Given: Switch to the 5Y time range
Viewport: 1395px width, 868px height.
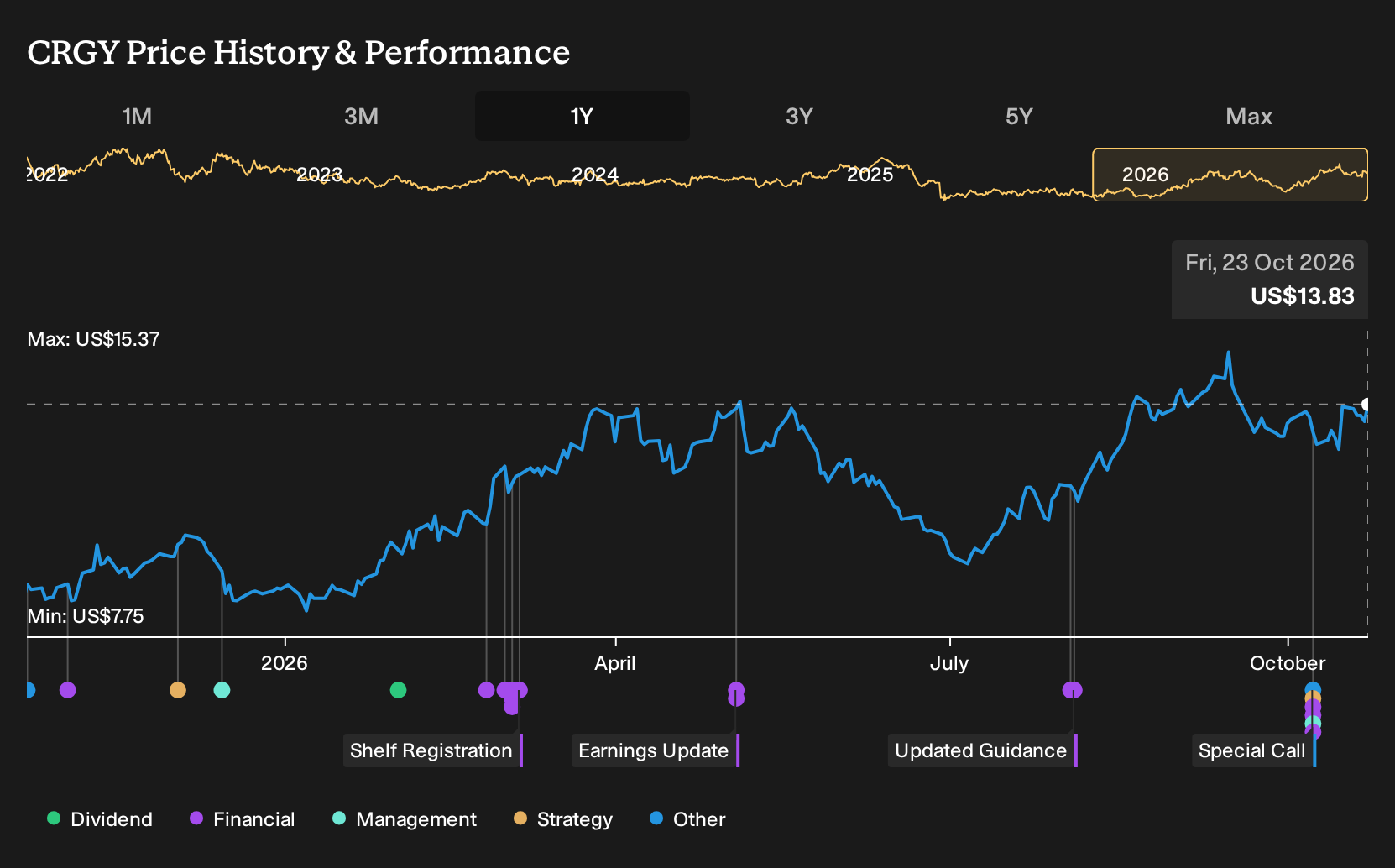Looking at the screenshot, I should pos(1019,116).
